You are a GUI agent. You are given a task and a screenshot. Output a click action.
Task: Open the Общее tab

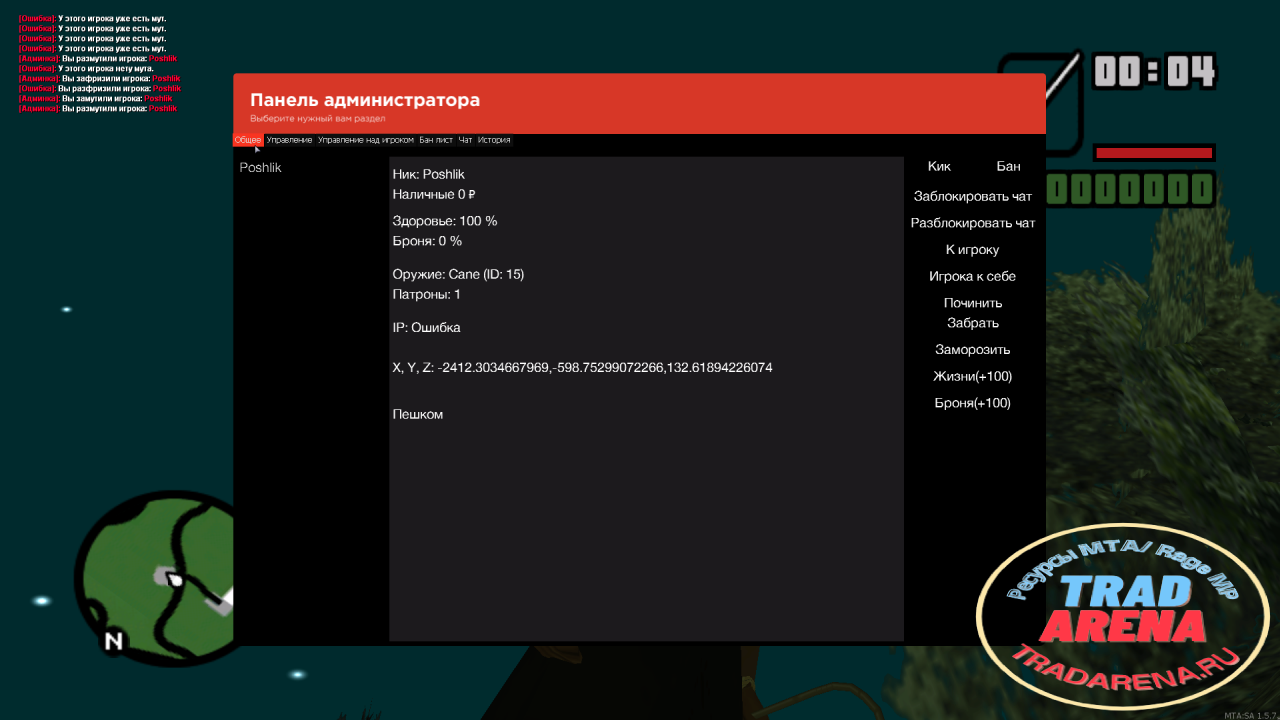(x=248, y=140)
